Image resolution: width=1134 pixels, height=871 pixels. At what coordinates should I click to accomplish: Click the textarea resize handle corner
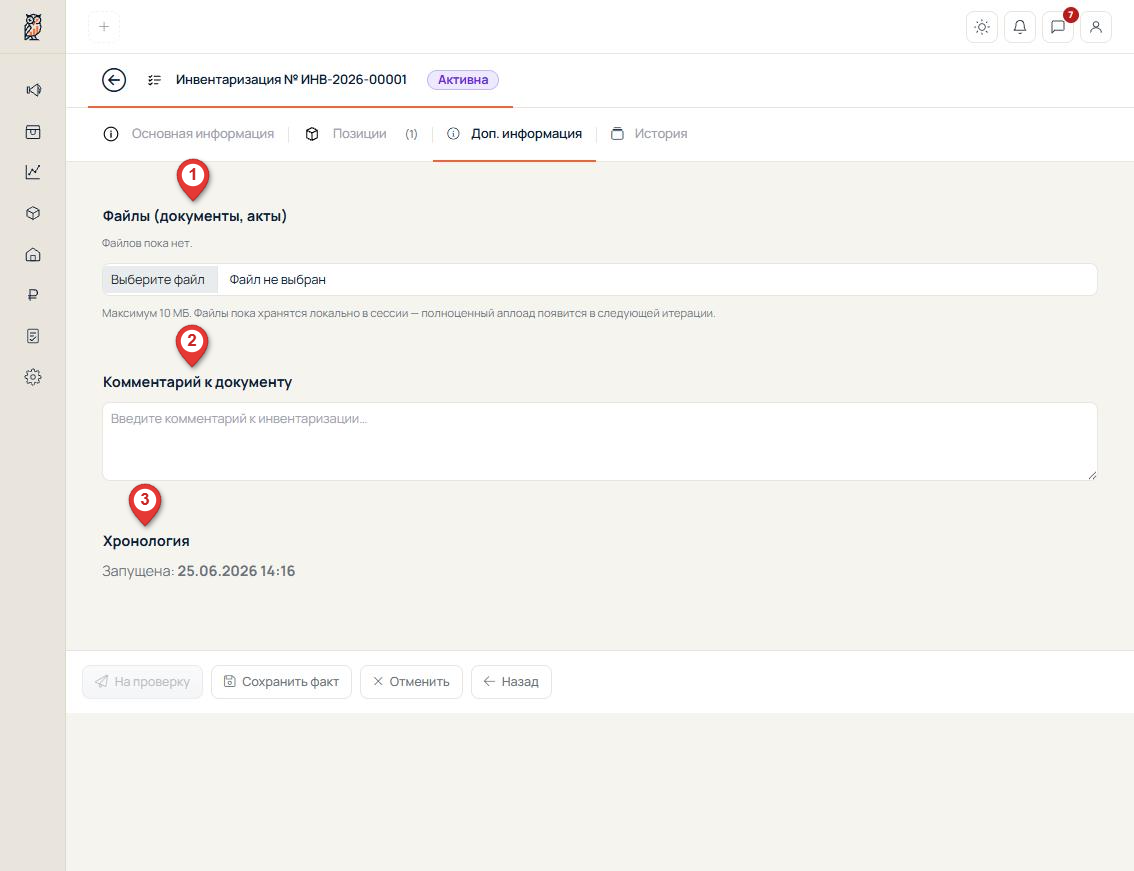point(1092,475)
